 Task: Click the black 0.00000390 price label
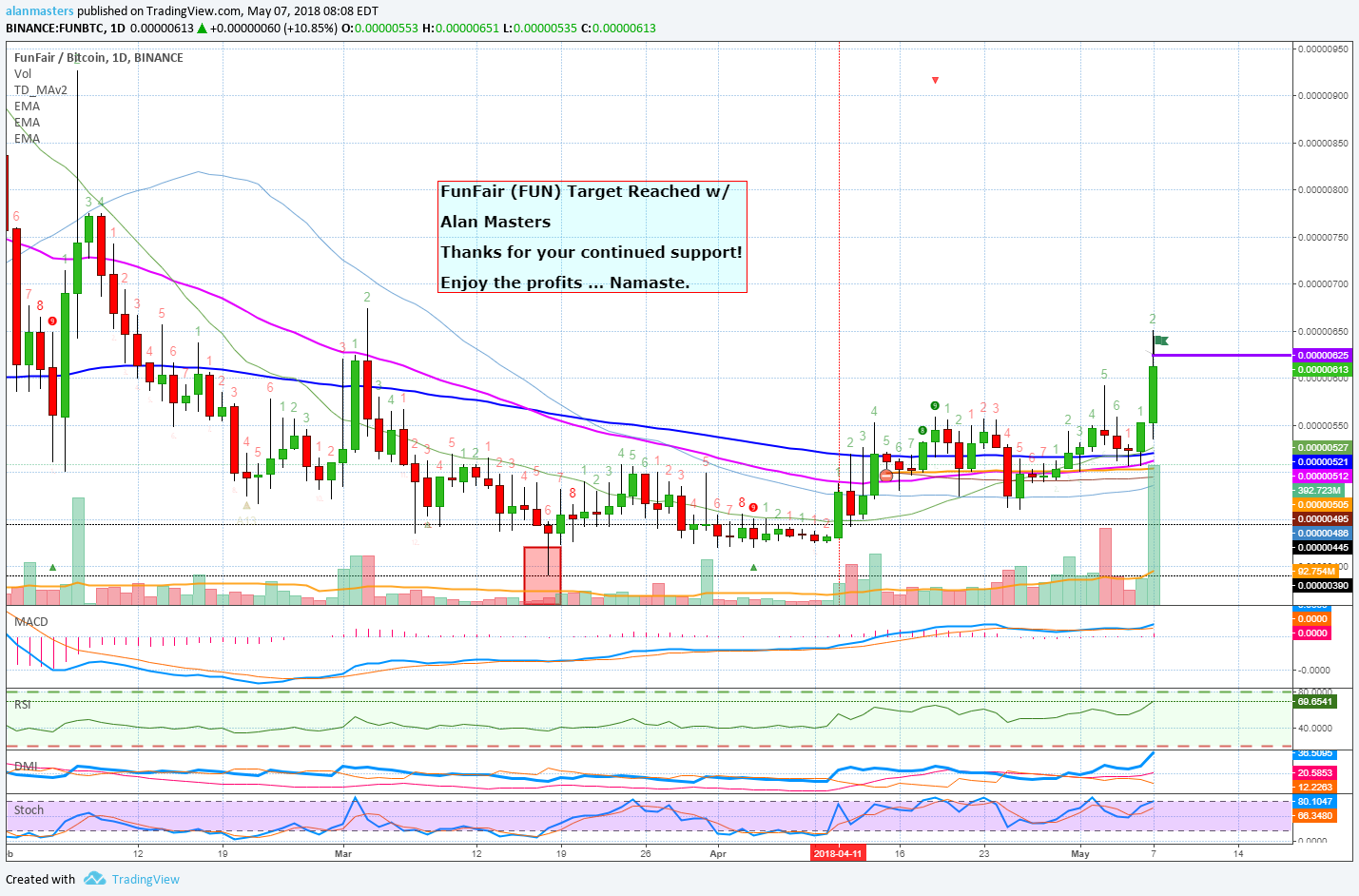[1323, 585]
